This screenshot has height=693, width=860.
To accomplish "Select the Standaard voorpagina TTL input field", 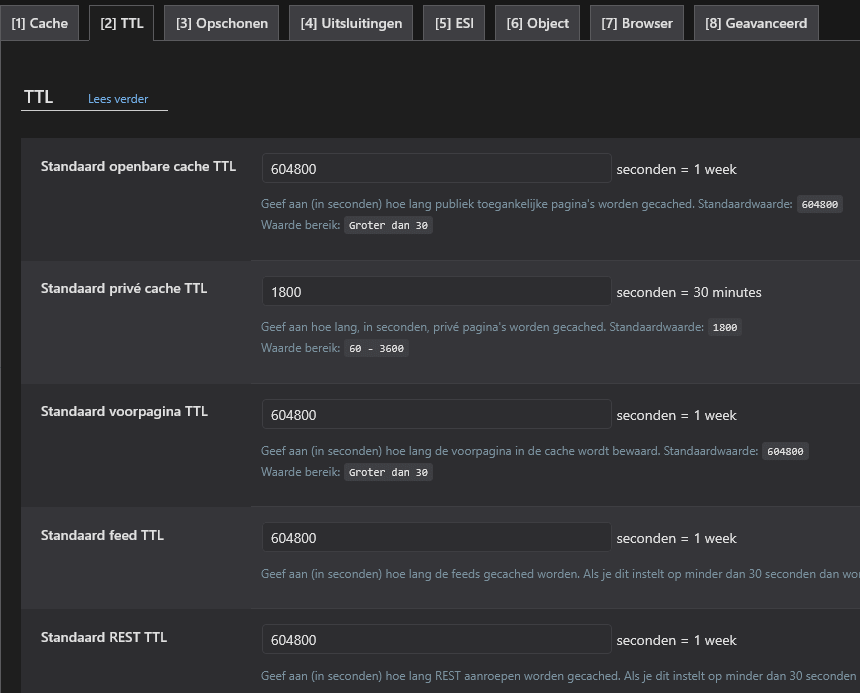I will pos(436,415).
